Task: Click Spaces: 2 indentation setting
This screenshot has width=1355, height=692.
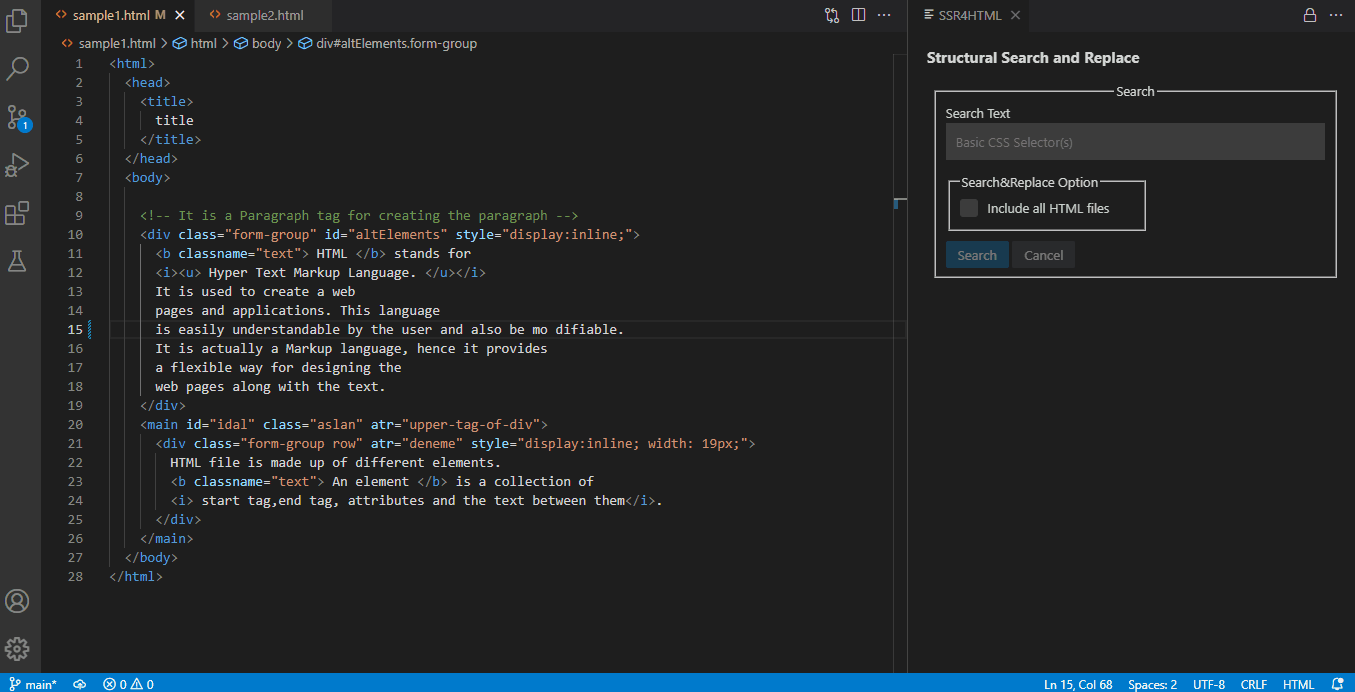Action: [1152, 684]
